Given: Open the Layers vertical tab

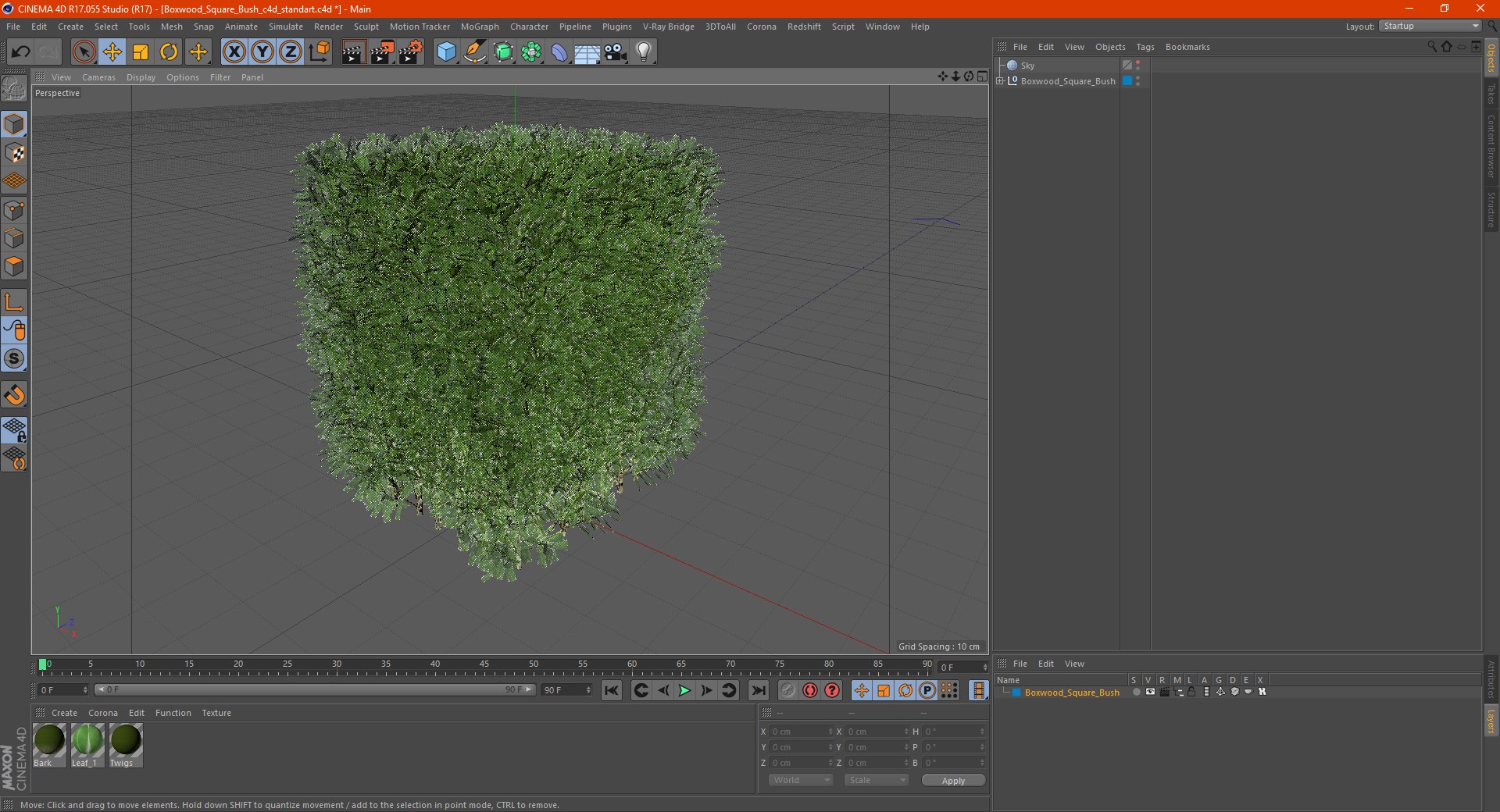Looking at the screenshot, I should point(1491,721).
